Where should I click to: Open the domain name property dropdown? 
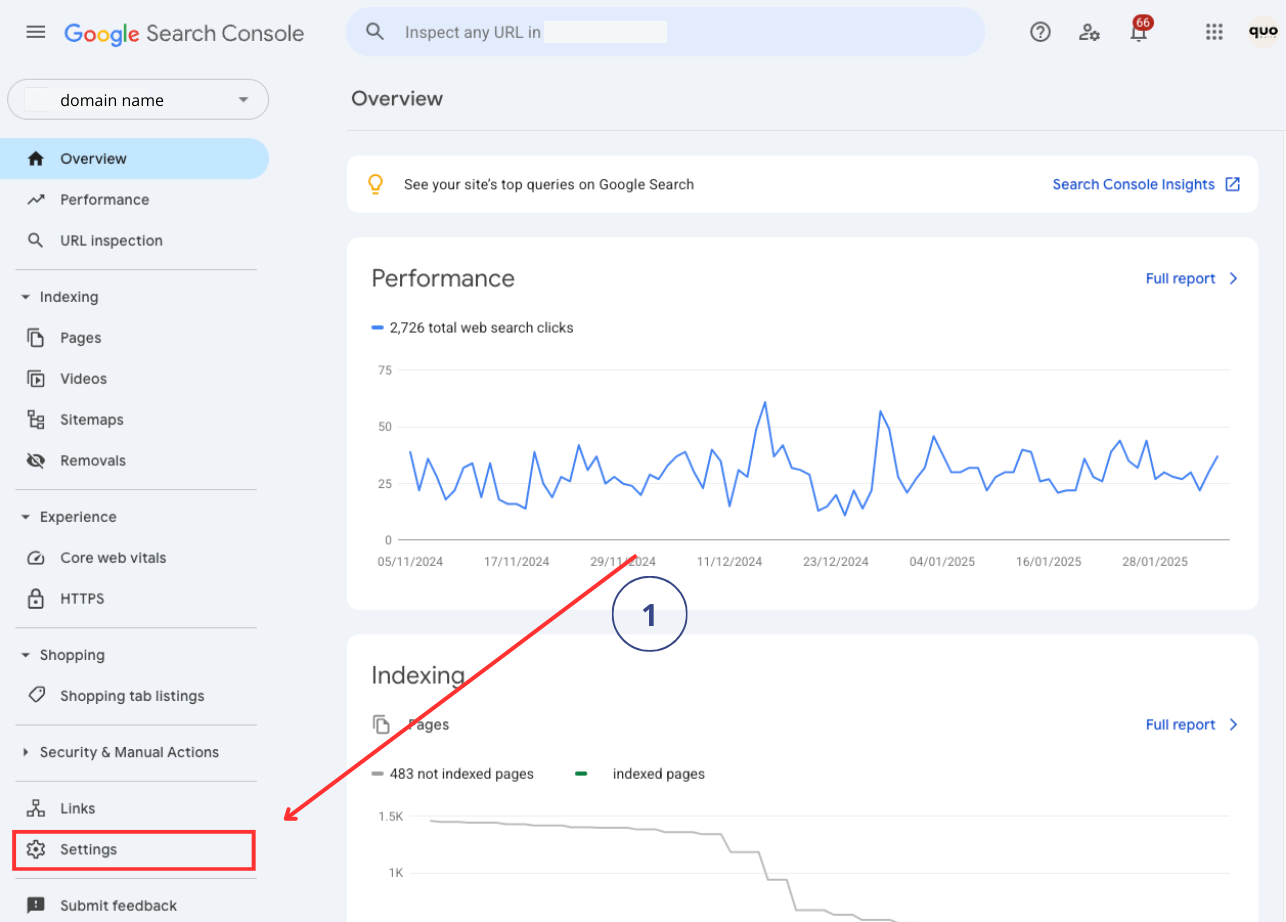point(138,100)
